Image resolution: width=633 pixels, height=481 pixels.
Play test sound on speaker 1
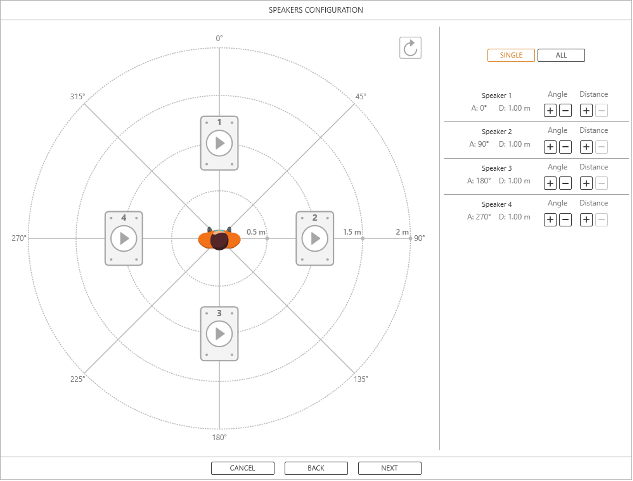pyautogui.click(x=219, y=143)
